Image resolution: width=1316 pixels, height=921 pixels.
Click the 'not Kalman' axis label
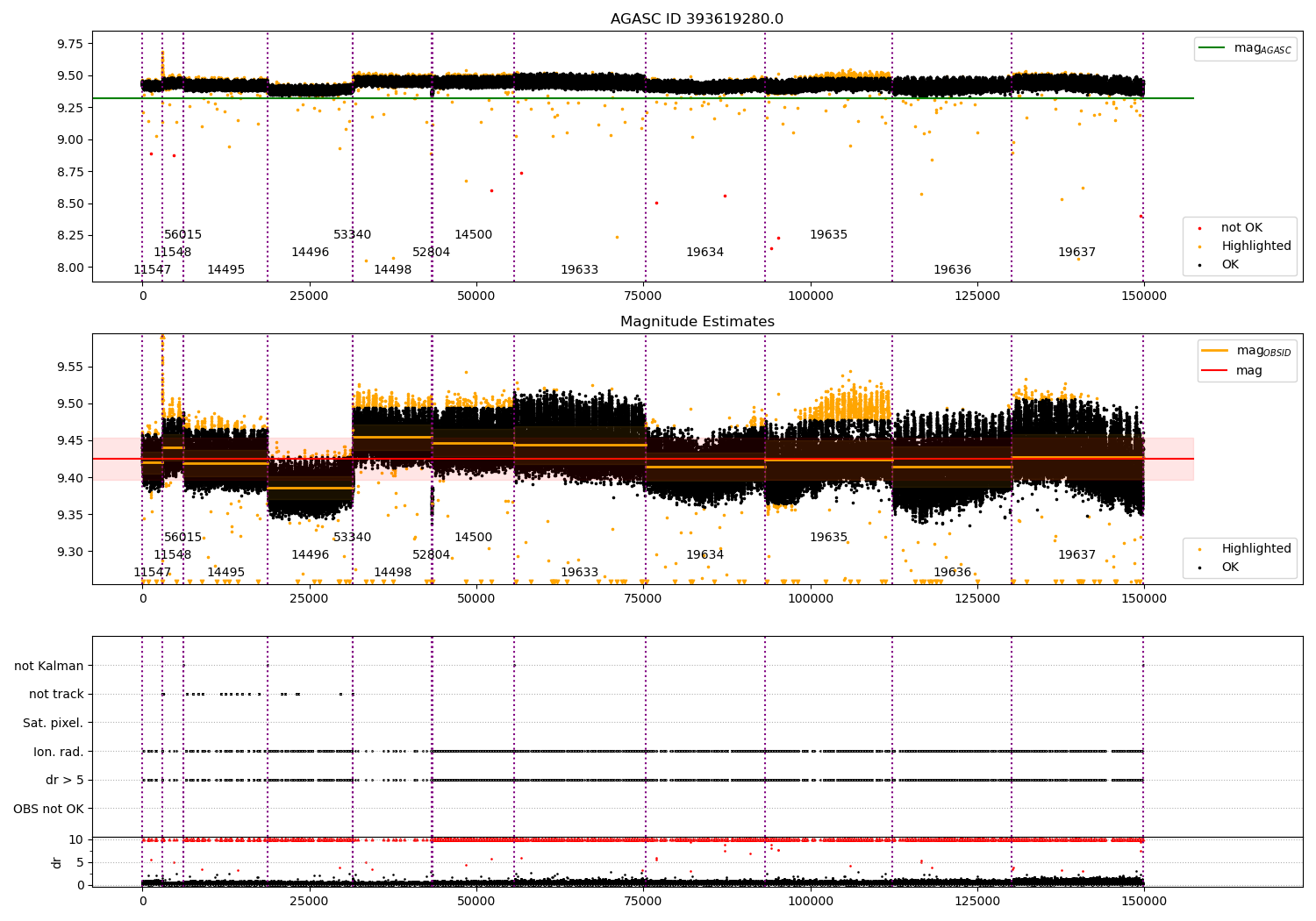pyautogui.click(x=49, y=667)
